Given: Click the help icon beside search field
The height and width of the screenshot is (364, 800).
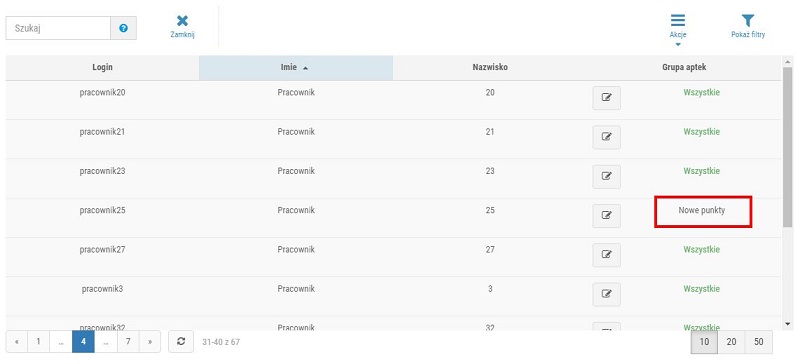Looking at the screenshot, I should tap(123, 28).
